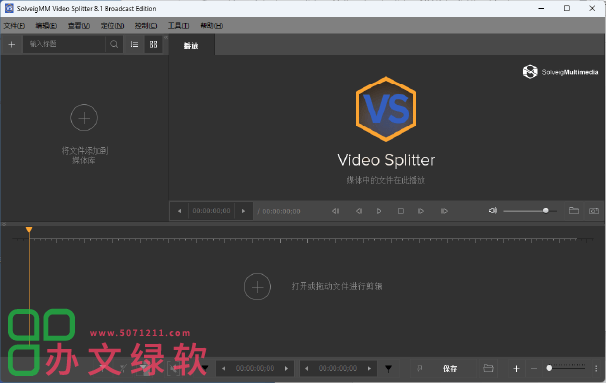Image resolution: width=606 pixels, height=383 pixels.
Task: Click the timeline circle plus to open file
Action: pos(257,287)
